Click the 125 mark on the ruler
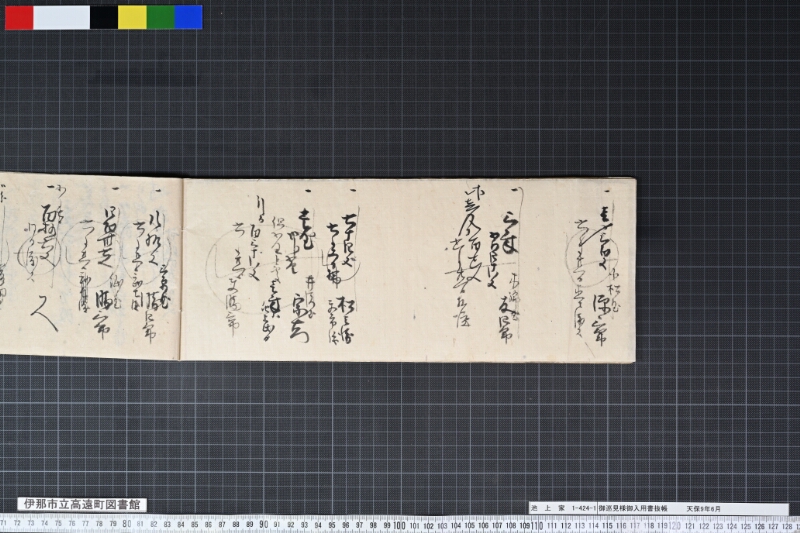The image size is (800, 533). coord(746,526)
